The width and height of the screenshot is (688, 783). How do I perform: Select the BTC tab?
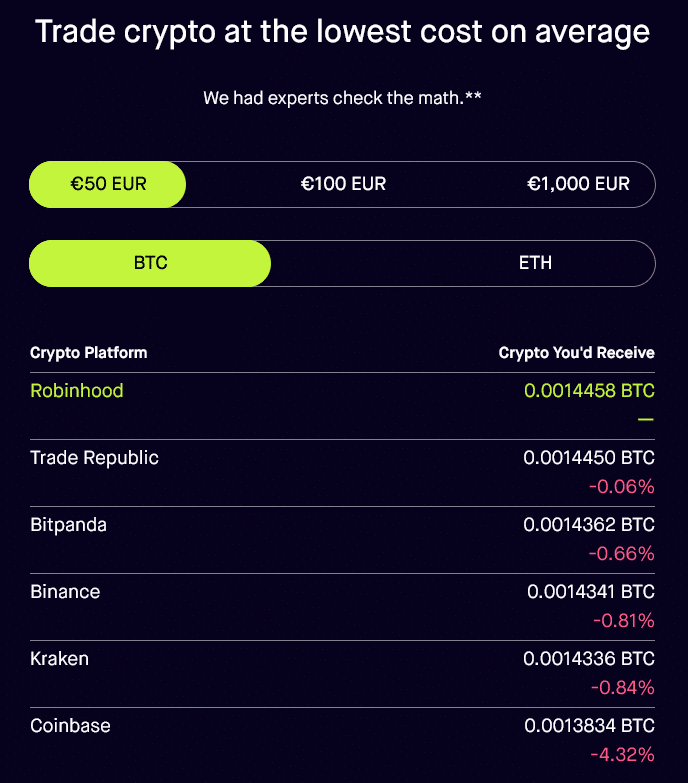[x=150, y=263]
